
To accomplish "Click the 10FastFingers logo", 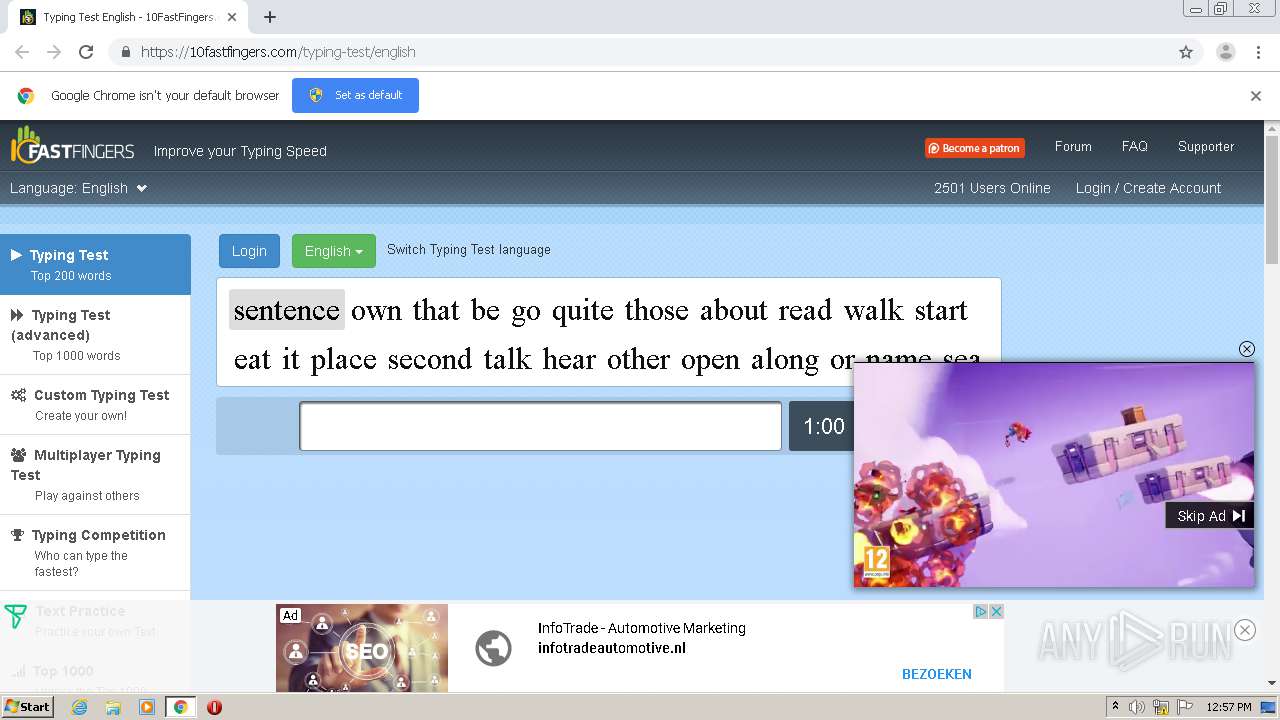I will [x=72, y=147].
